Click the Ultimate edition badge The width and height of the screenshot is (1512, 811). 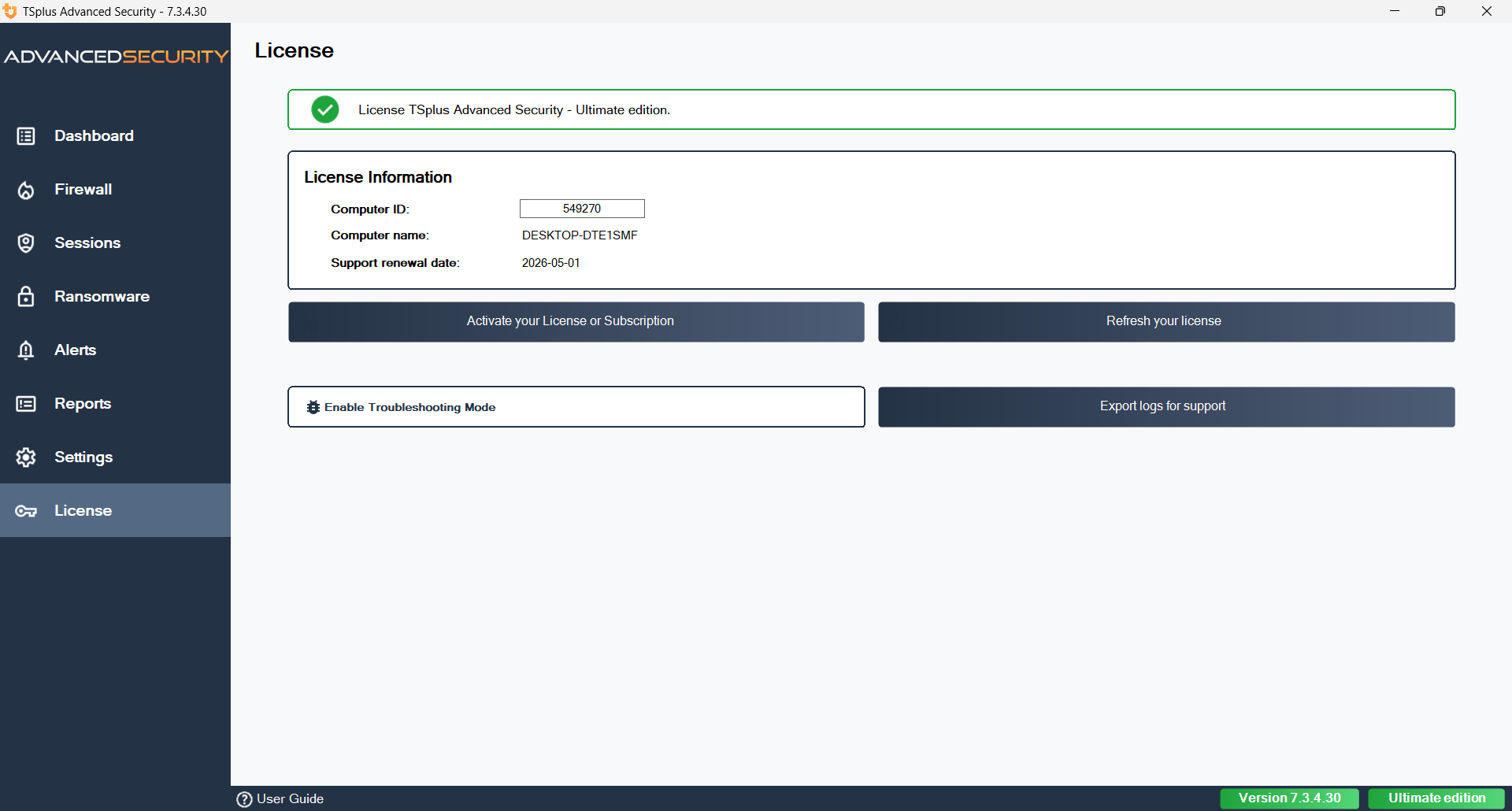(1437, 798)
